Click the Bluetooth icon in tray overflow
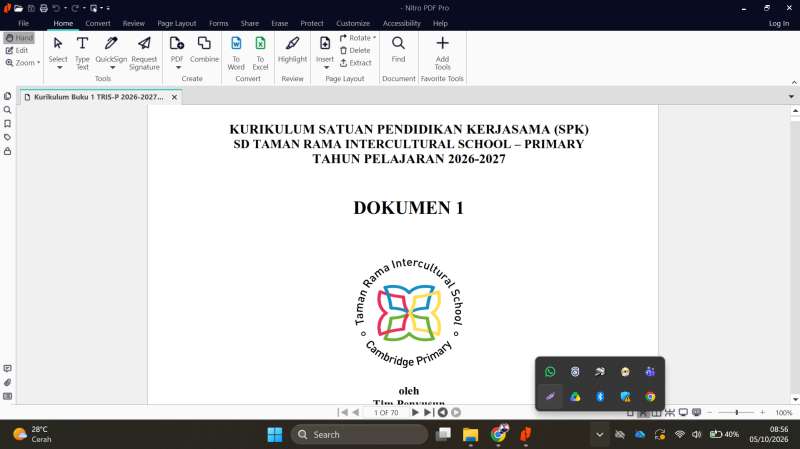This screenshot has height=449, width=800. [x=600, y=396]
